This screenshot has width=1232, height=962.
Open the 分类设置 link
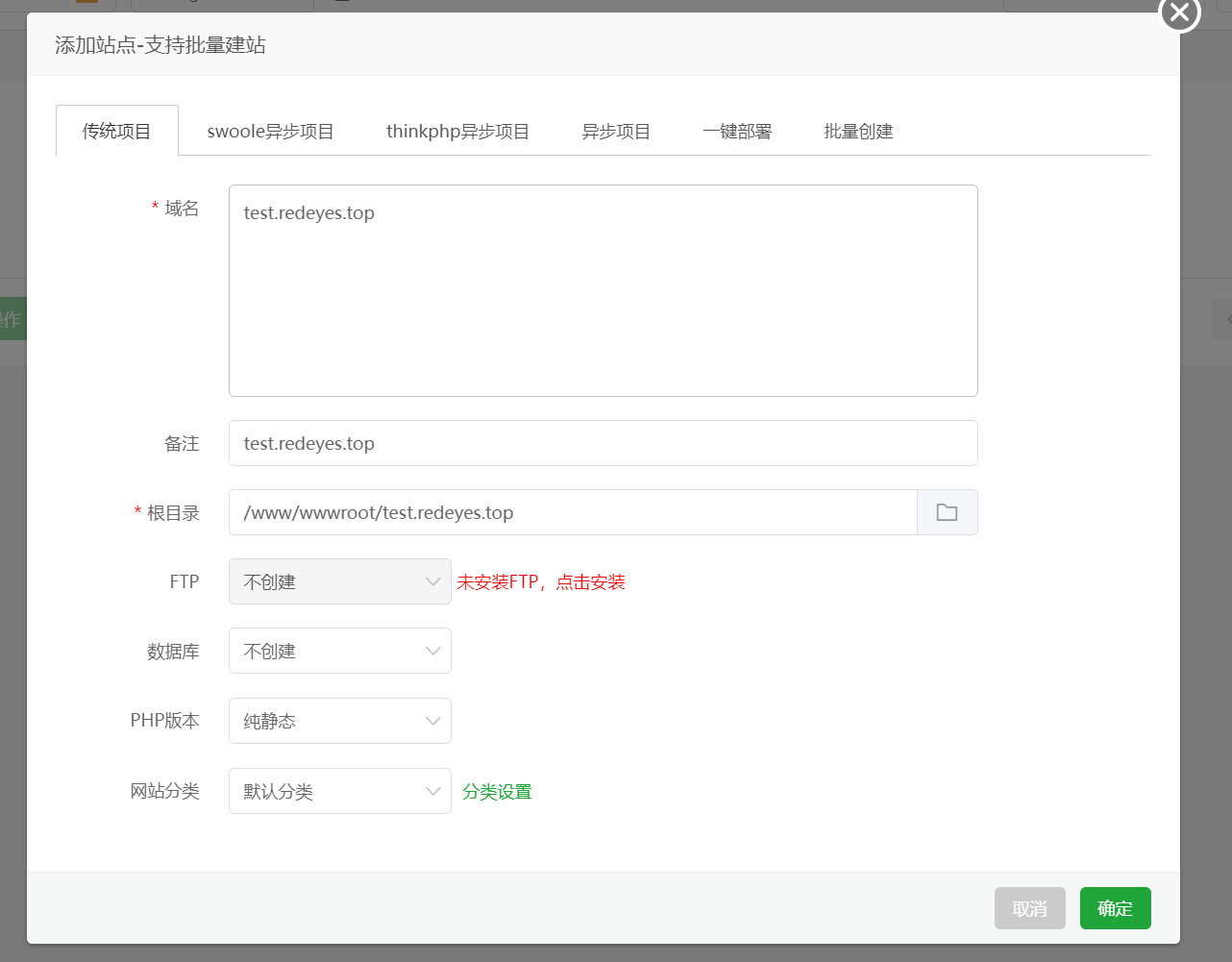pyautogui.click(x=497, y=792)
